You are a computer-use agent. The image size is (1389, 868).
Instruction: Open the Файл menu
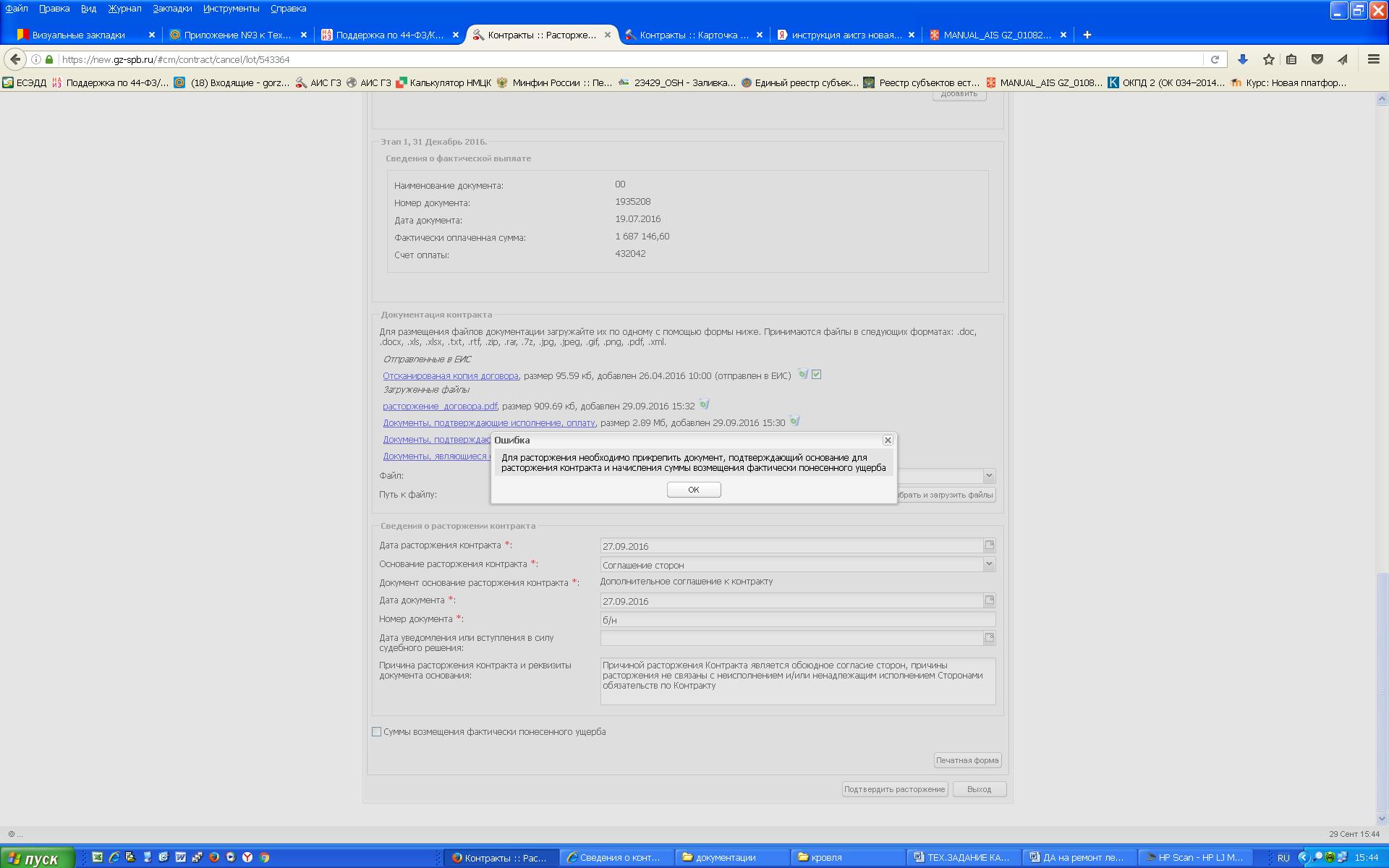pos(17,9)
